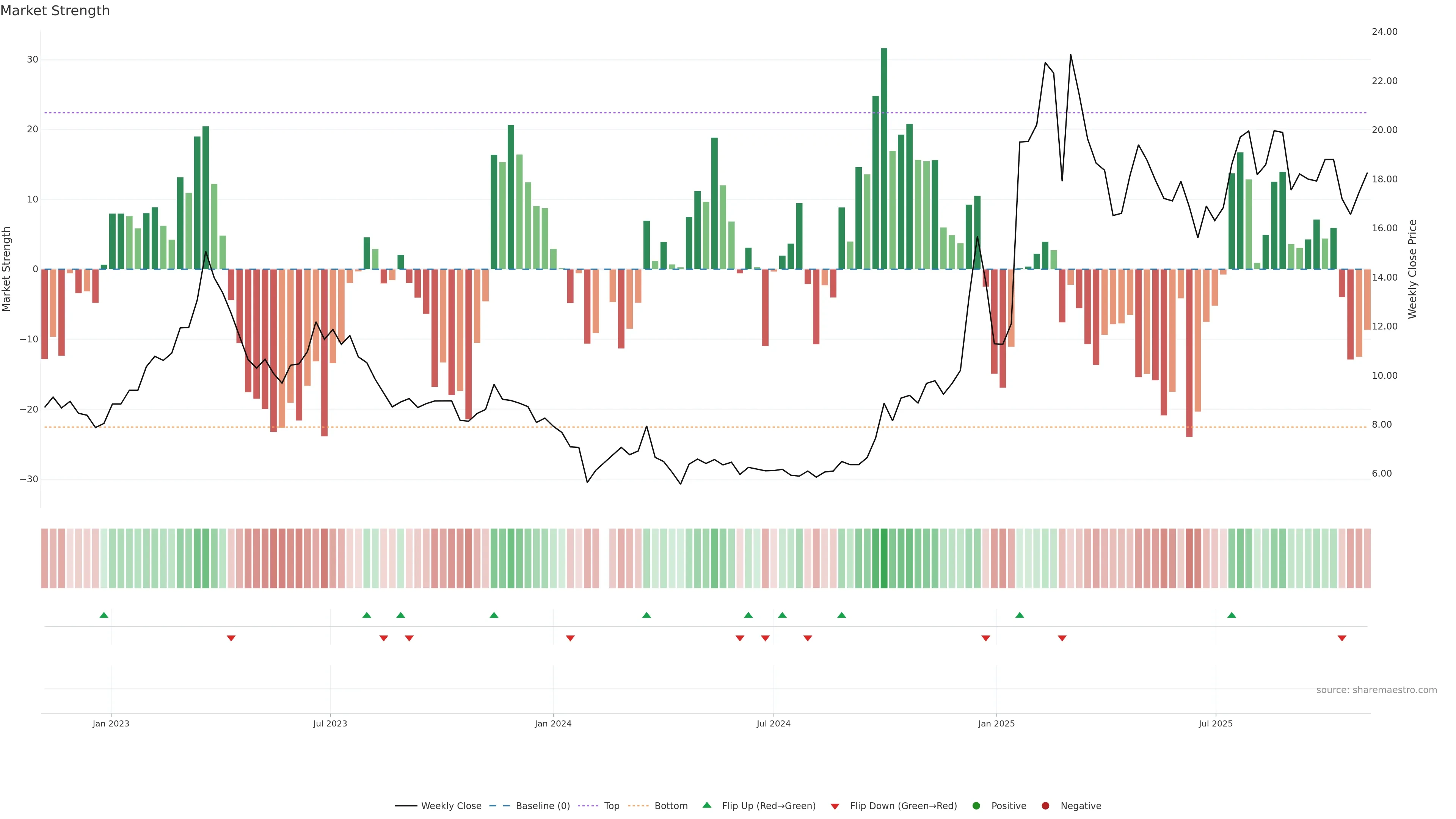Click the Positive green dot legend icon
The height and width of the screenshot is (819, 1456).
976,805
